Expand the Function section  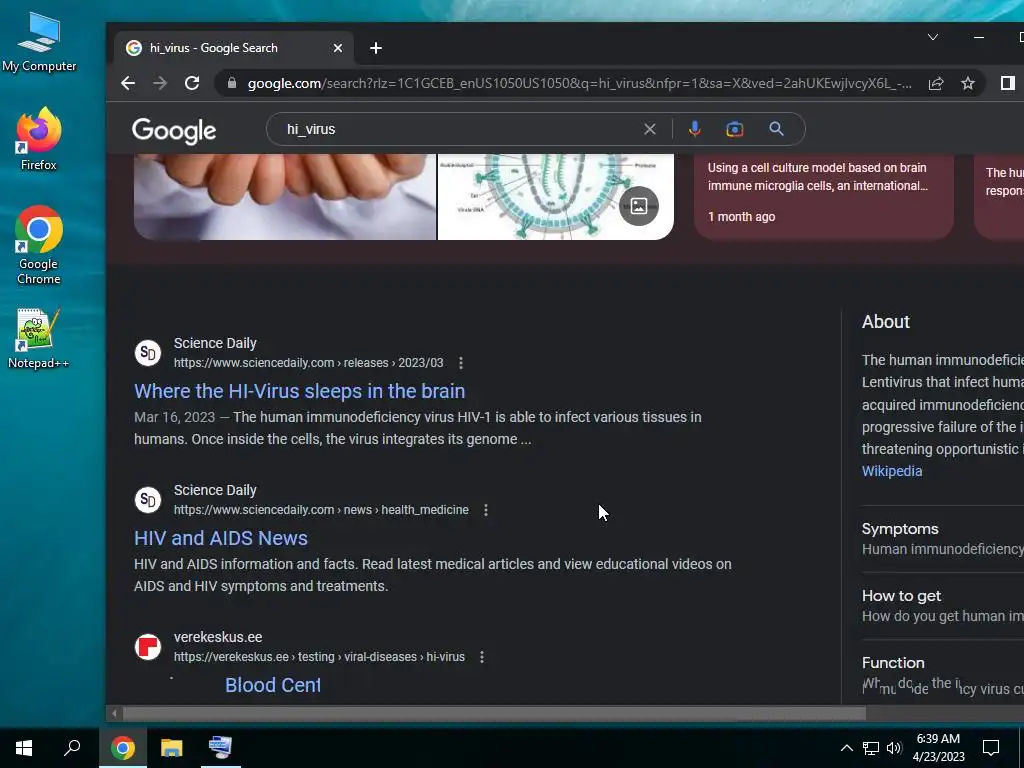tap(942, 674)
